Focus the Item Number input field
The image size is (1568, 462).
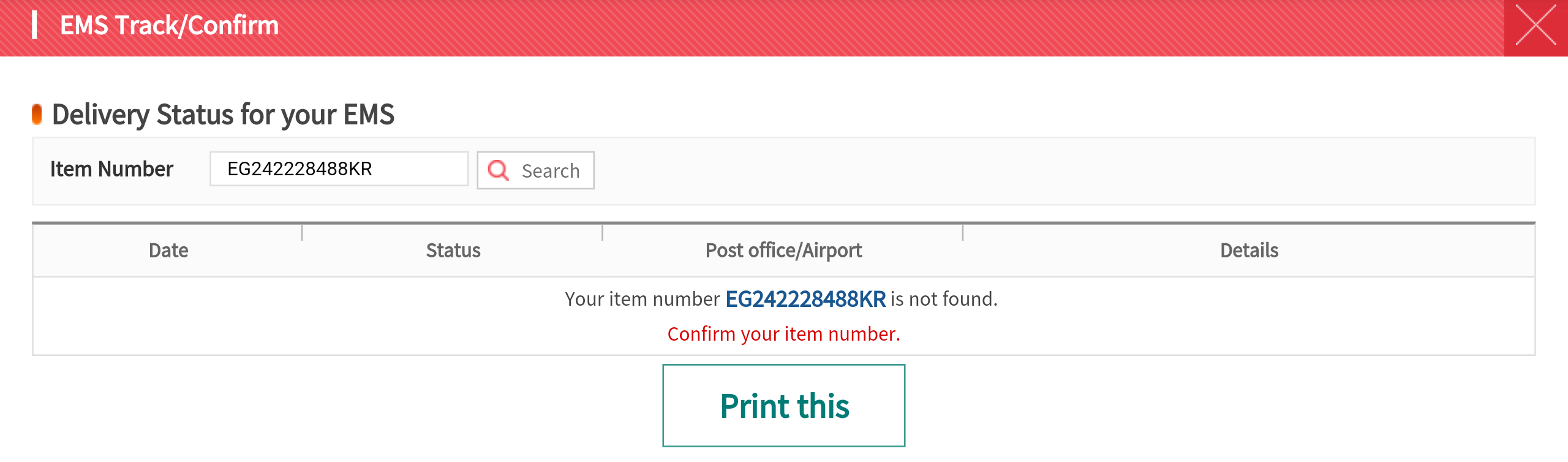(339, 169)
